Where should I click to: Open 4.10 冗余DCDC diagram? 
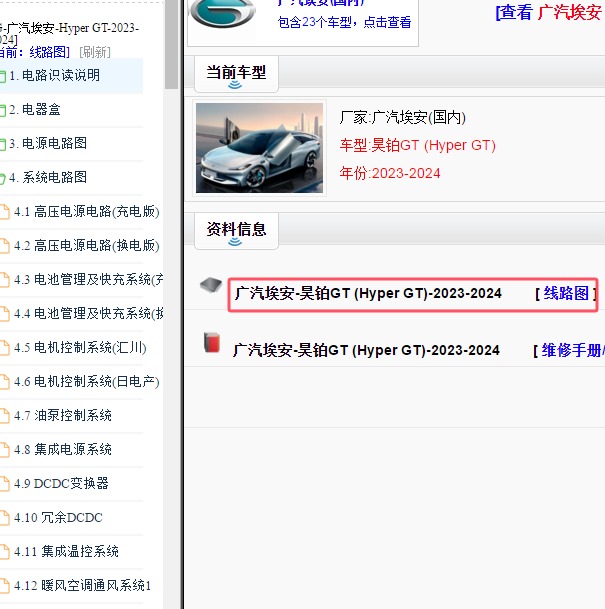tap(58, 517)
